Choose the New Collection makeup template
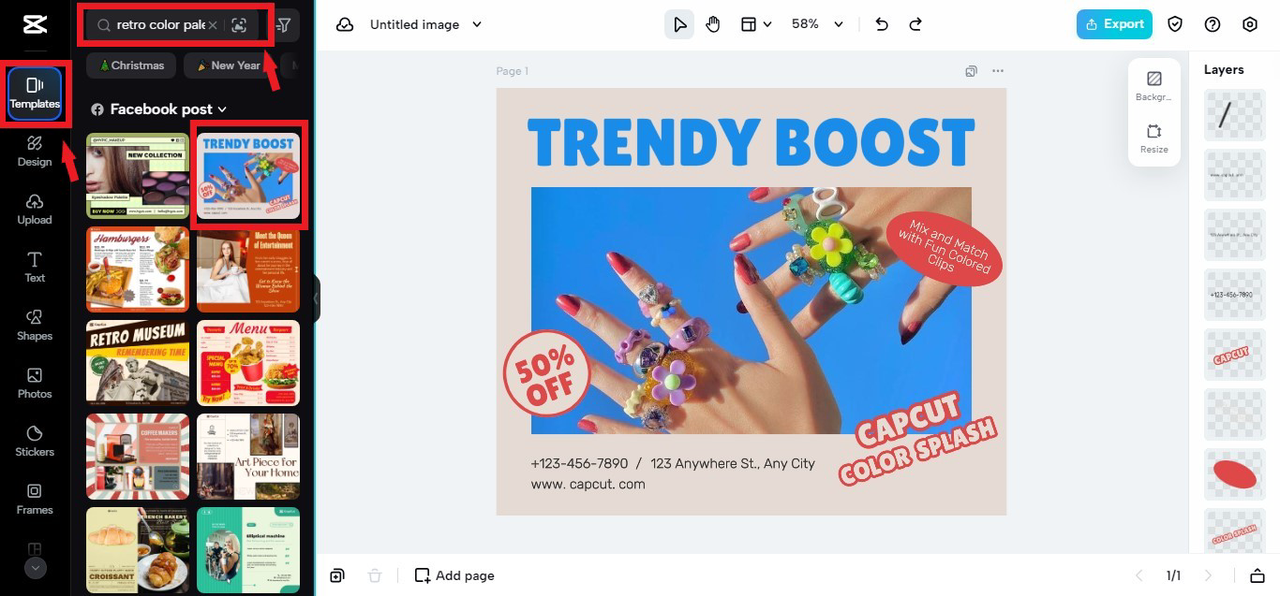1280x596 pixels. 137,176
